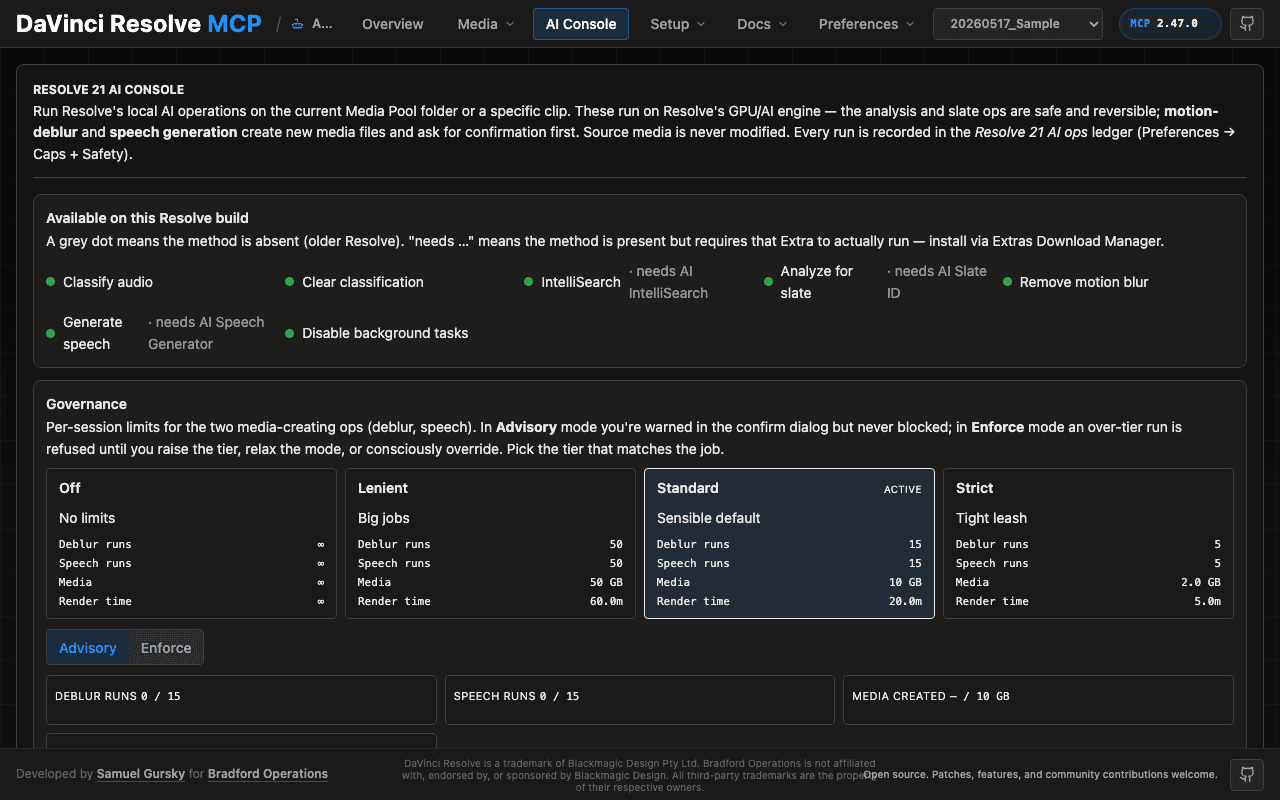Switch governance mode to Enforce
This screenshot has width=1280, height=800.
click(x=166, y=648)
